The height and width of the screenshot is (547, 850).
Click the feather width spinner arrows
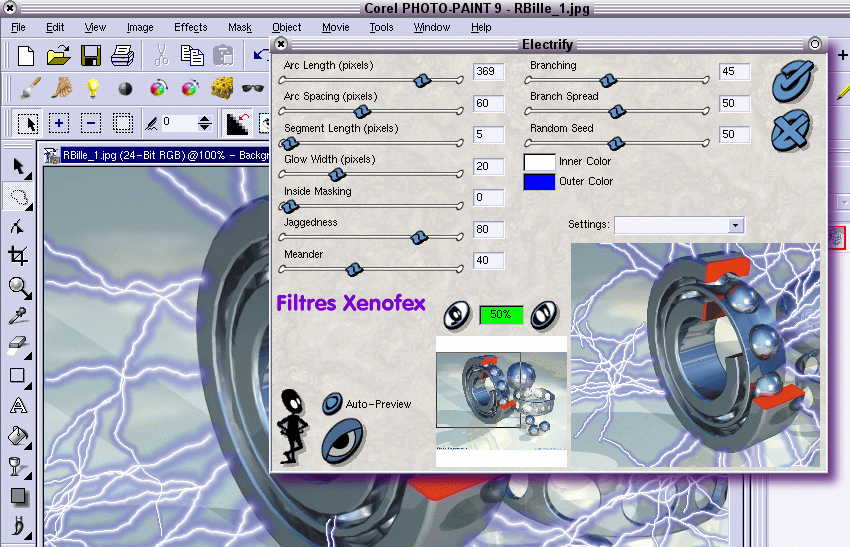[x=204, y=124]
